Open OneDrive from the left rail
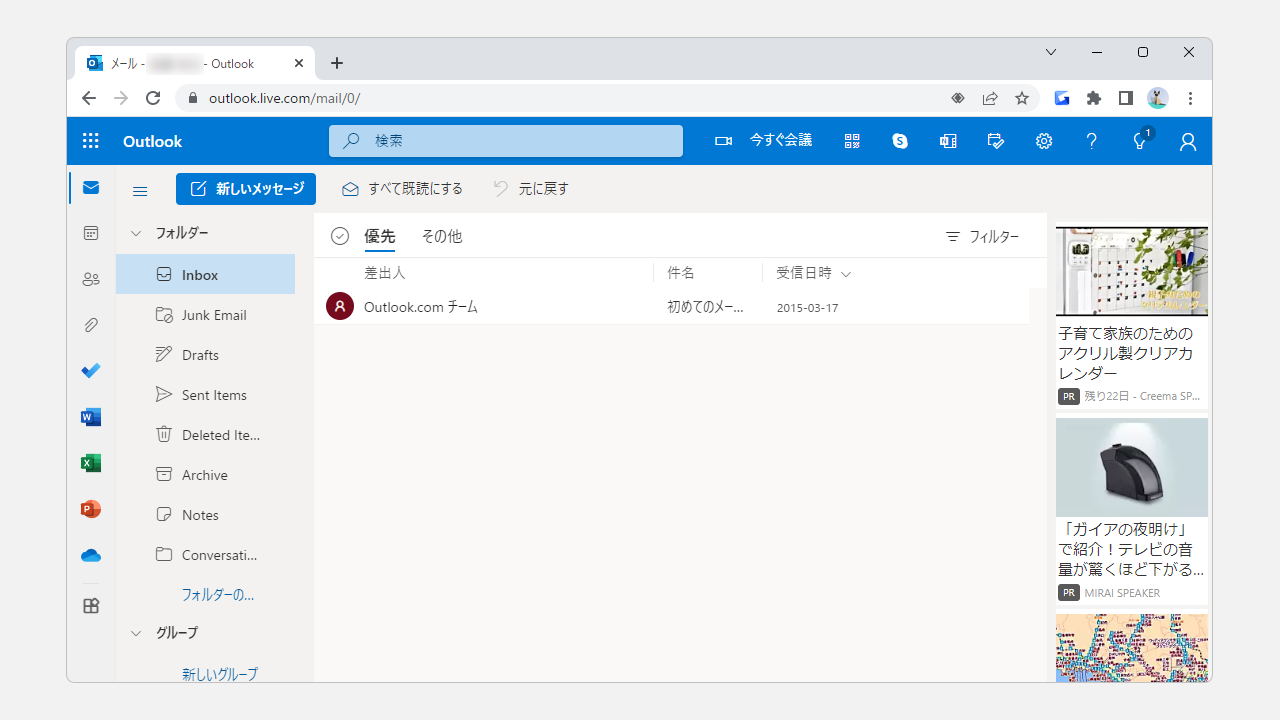Image resolution: width=1280 pixels, height=720 pixels. coord(90,555)
